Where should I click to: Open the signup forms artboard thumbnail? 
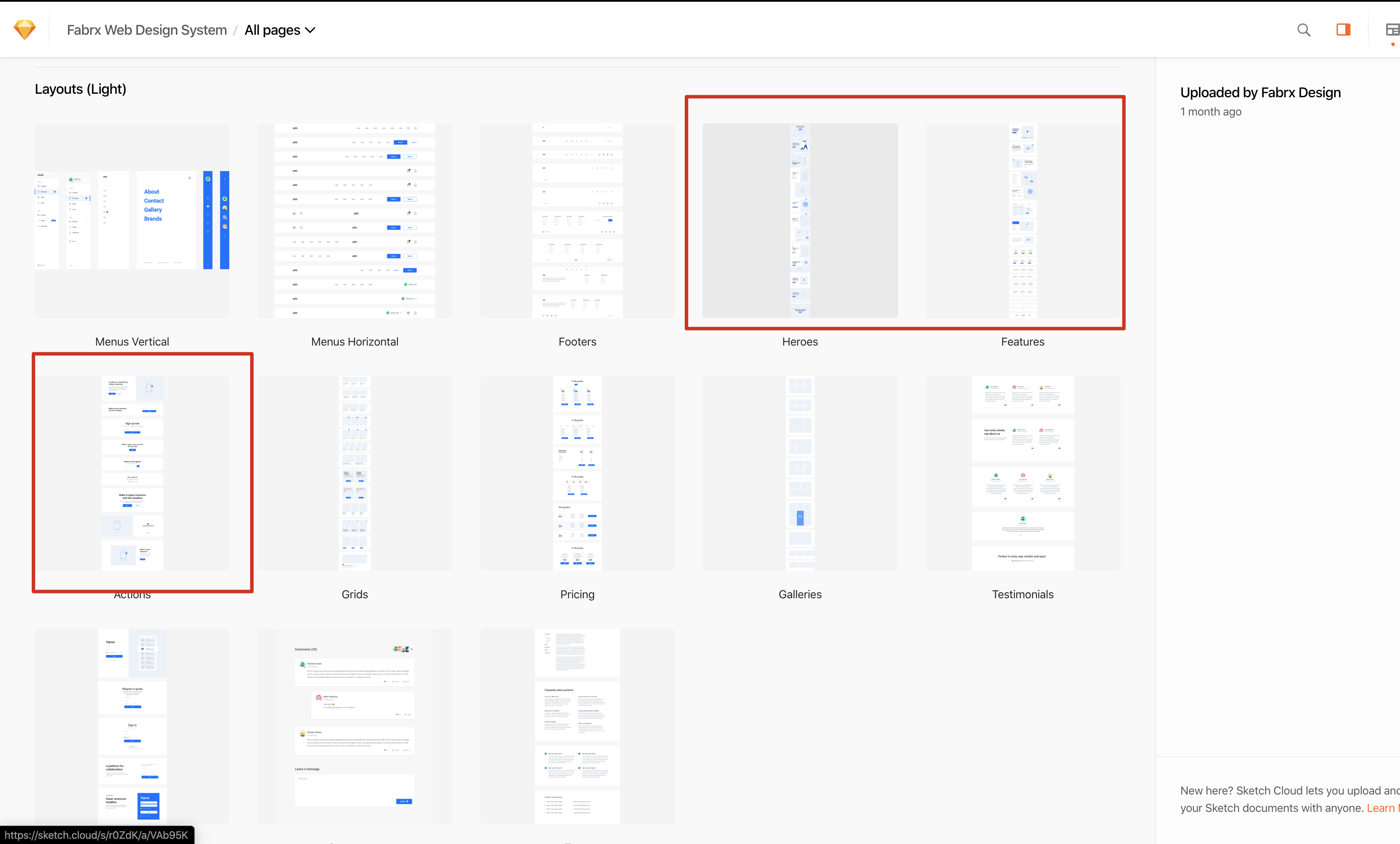[132, 725]
